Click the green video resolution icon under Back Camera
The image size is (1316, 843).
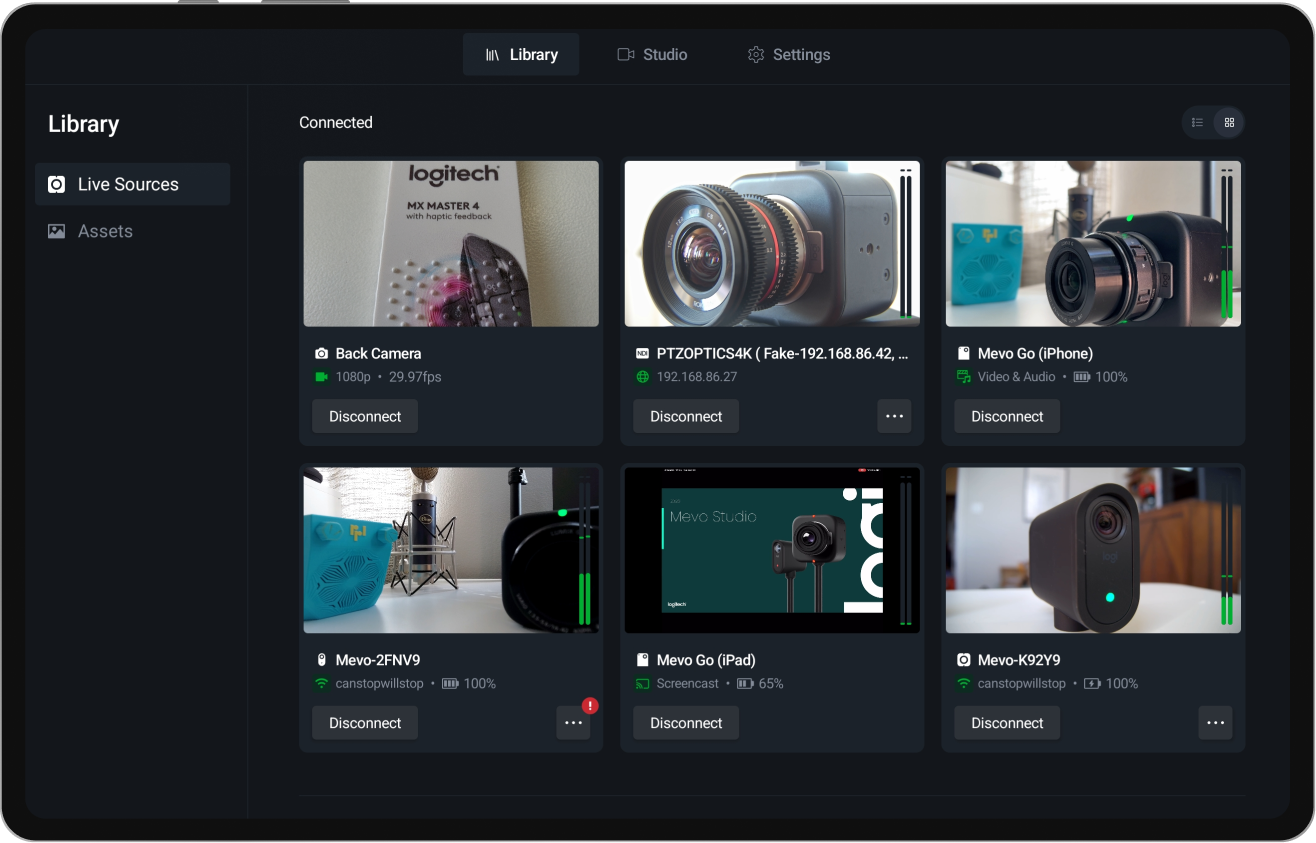pyautogui.click(x=321, y=377)
